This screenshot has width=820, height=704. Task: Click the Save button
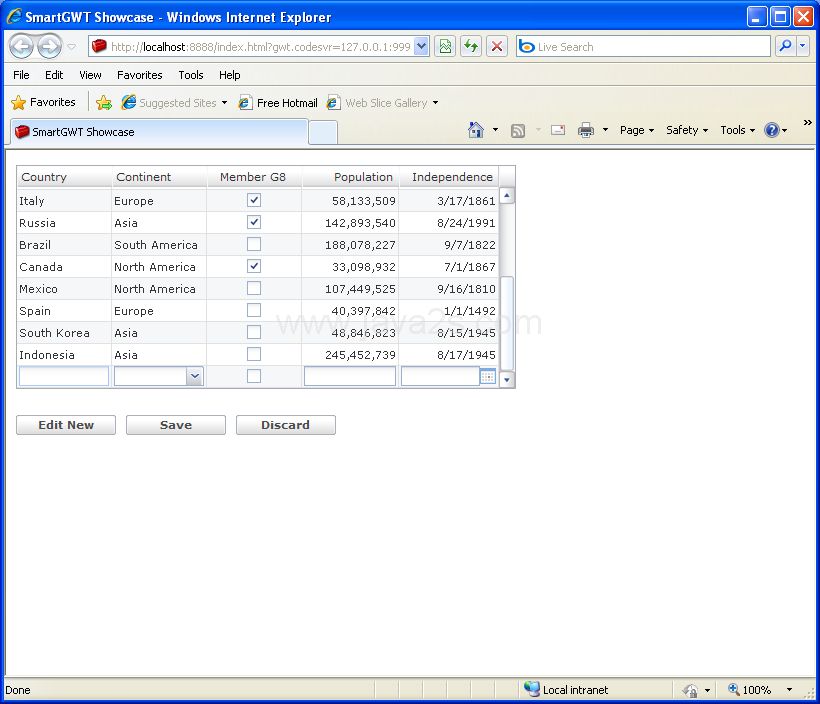pyautogui.click(x=176, y=425)
